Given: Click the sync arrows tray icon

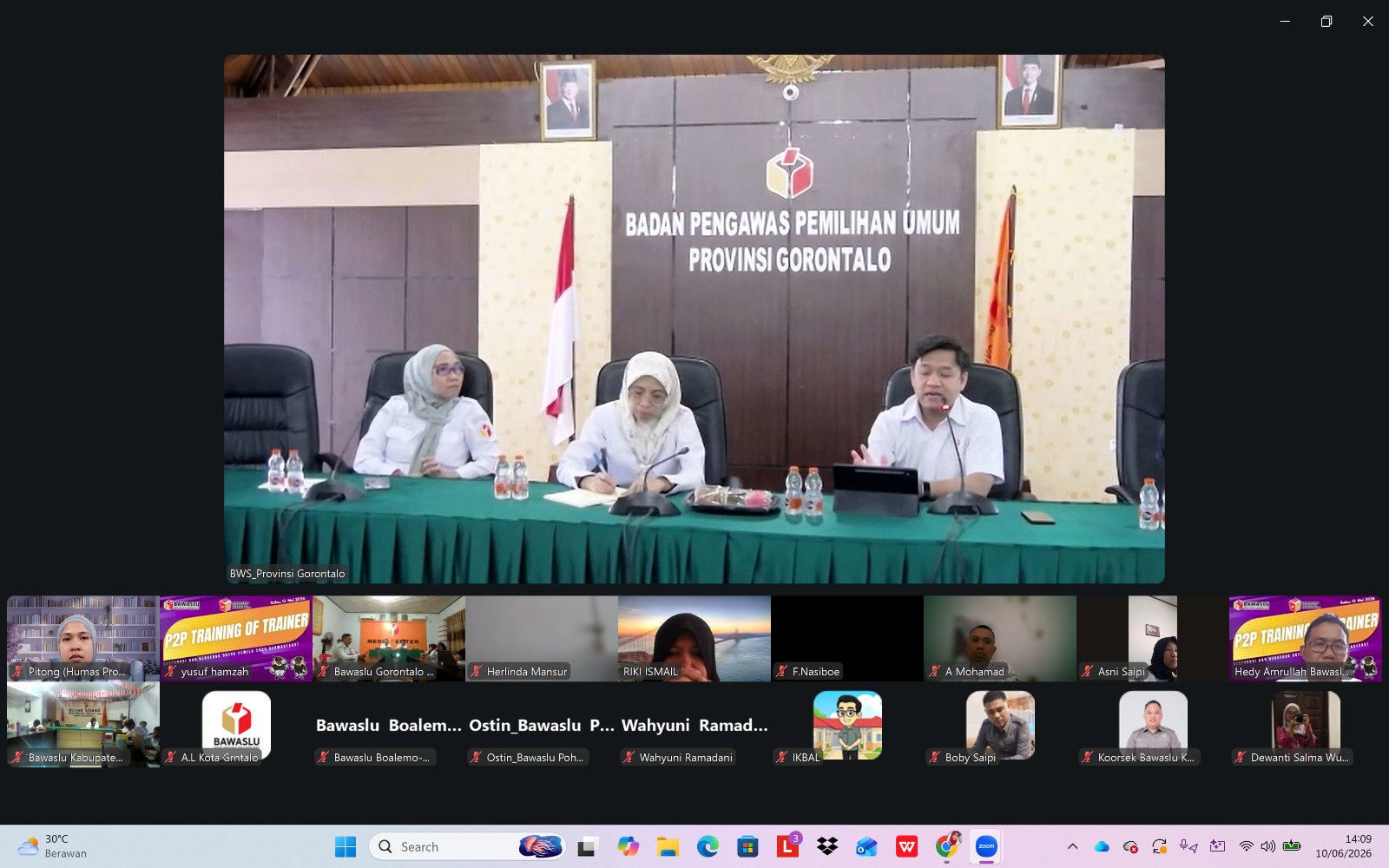Looking at the screenshot, I should click(x=1159, y=846).
